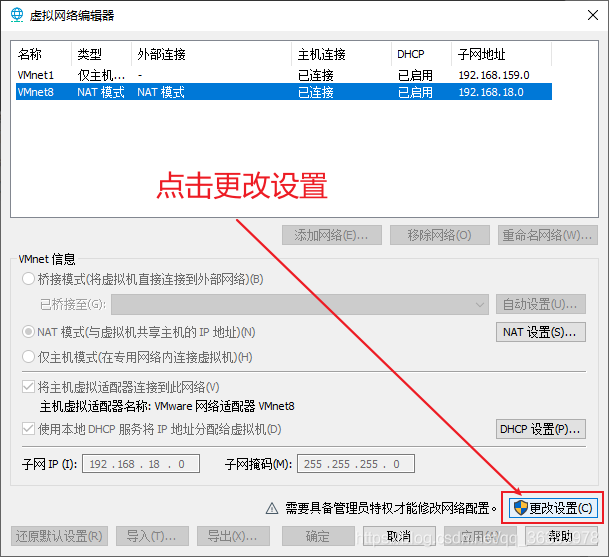Select the 仅主机模式 radio button
609x557 pixels.
28,357
